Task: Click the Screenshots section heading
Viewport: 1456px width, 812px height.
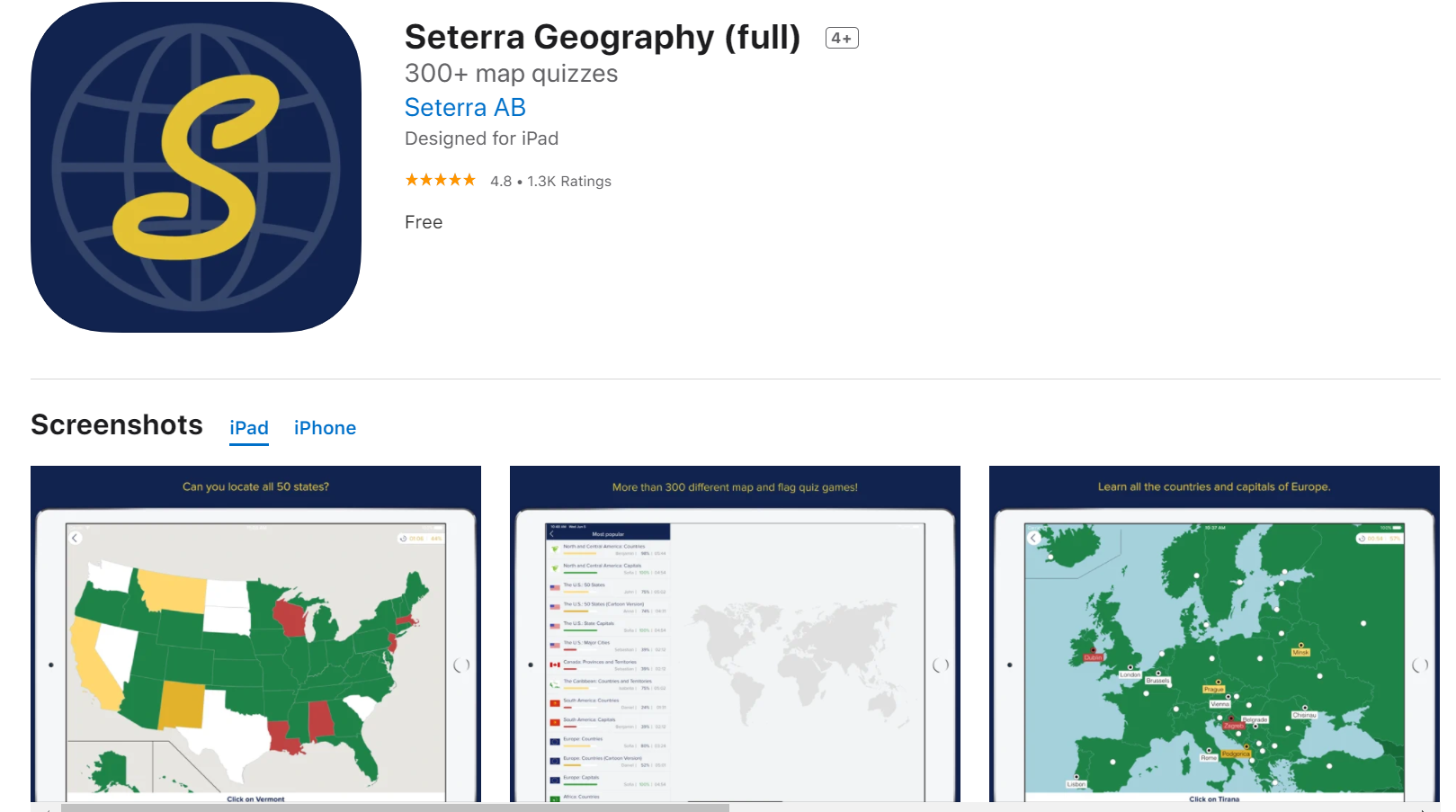Action: click(x=117, y=424)
